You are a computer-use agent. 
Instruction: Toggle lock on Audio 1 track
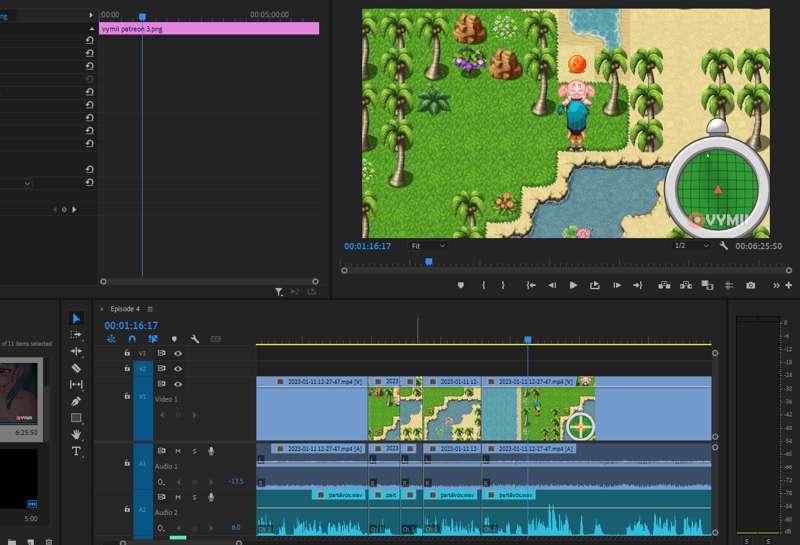click(x=127, y=463)
